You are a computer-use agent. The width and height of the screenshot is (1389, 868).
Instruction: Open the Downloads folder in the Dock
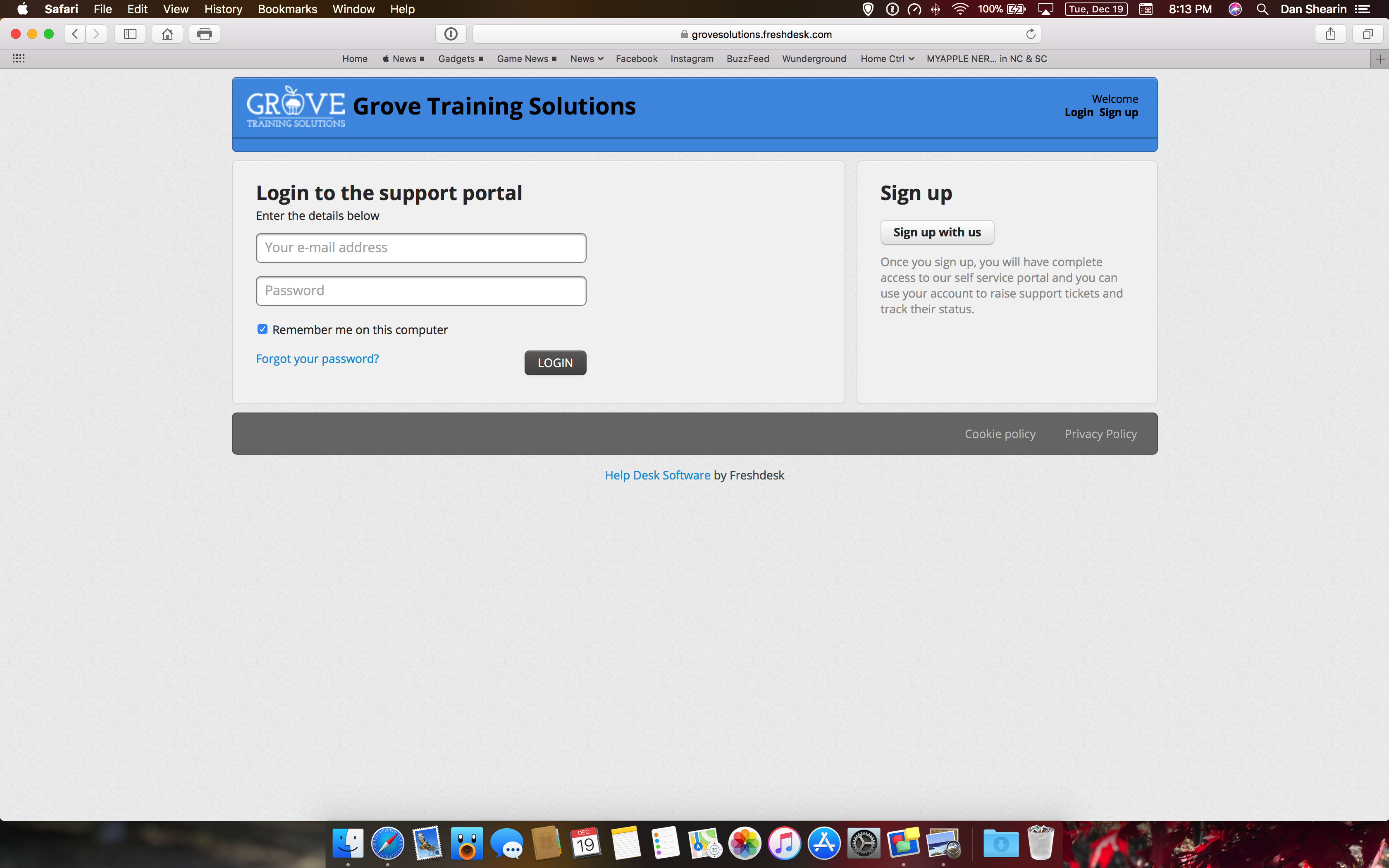1000,844
